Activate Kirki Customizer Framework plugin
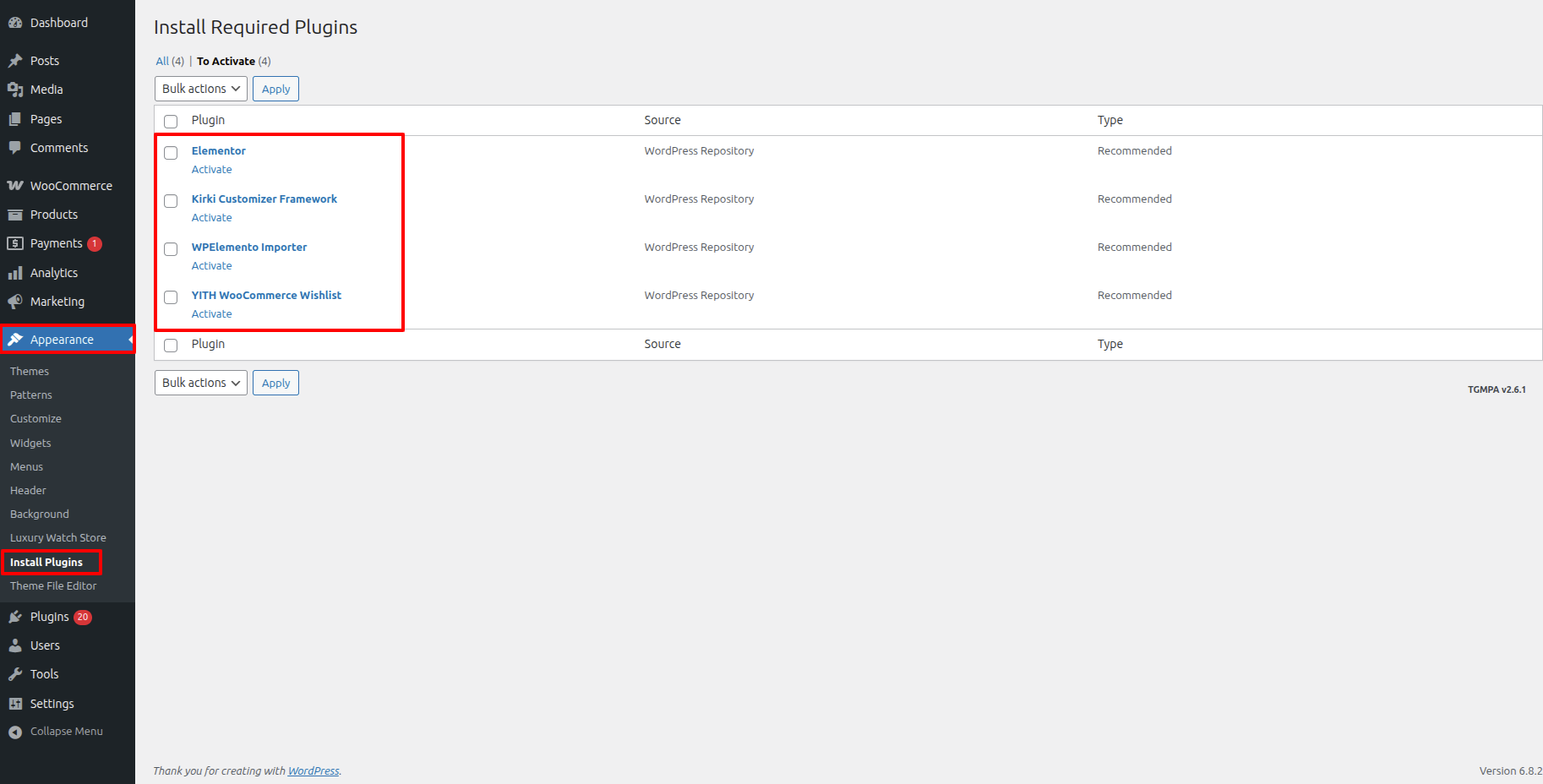This screenshot has height=784, width=1543. (211, 218)
